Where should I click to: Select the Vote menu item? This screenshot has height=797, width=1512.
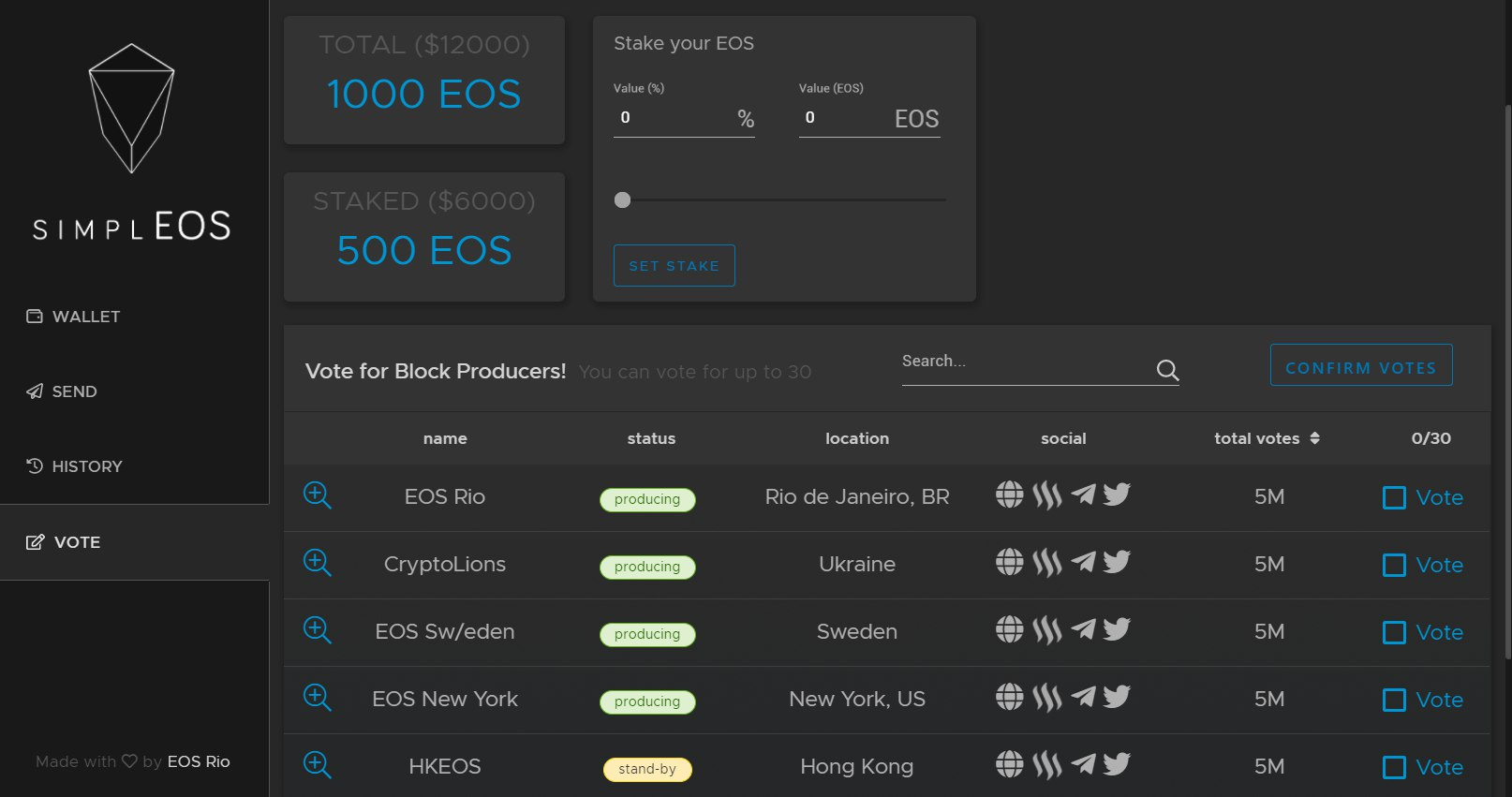[x=134, y=542]
